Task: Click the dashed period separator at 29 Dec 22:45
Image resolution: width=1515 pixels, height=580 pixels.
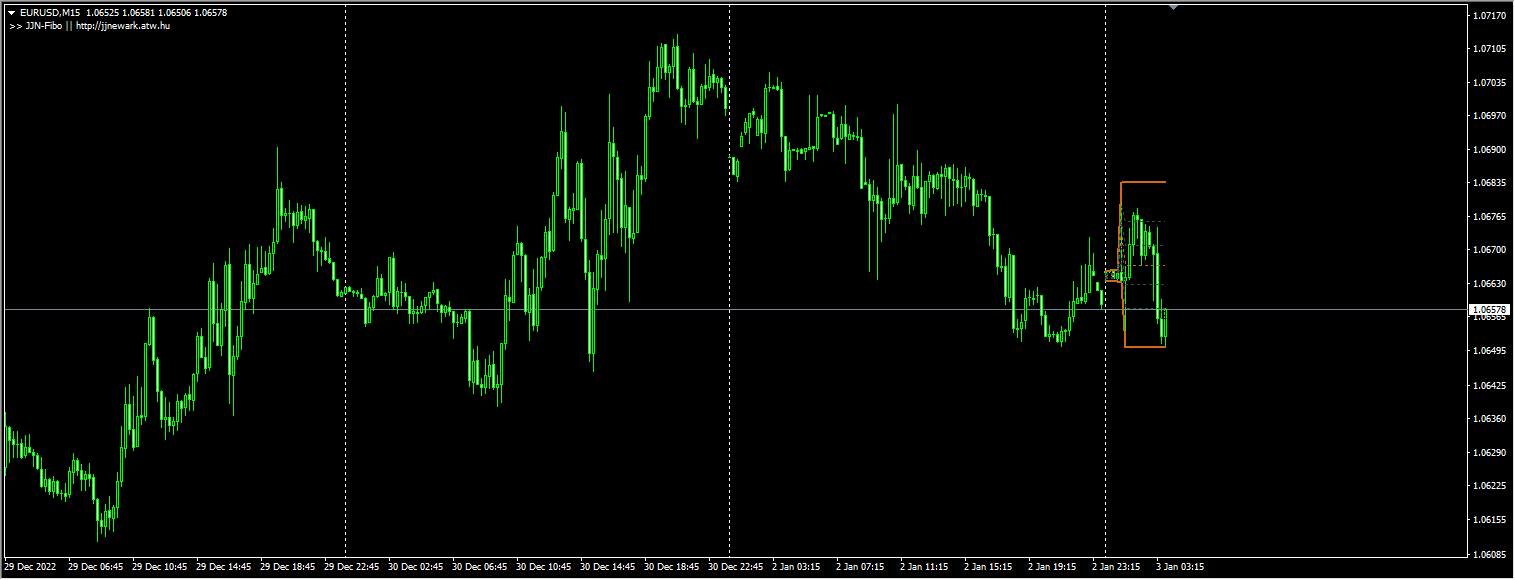Action: click(x=345, y=300)
